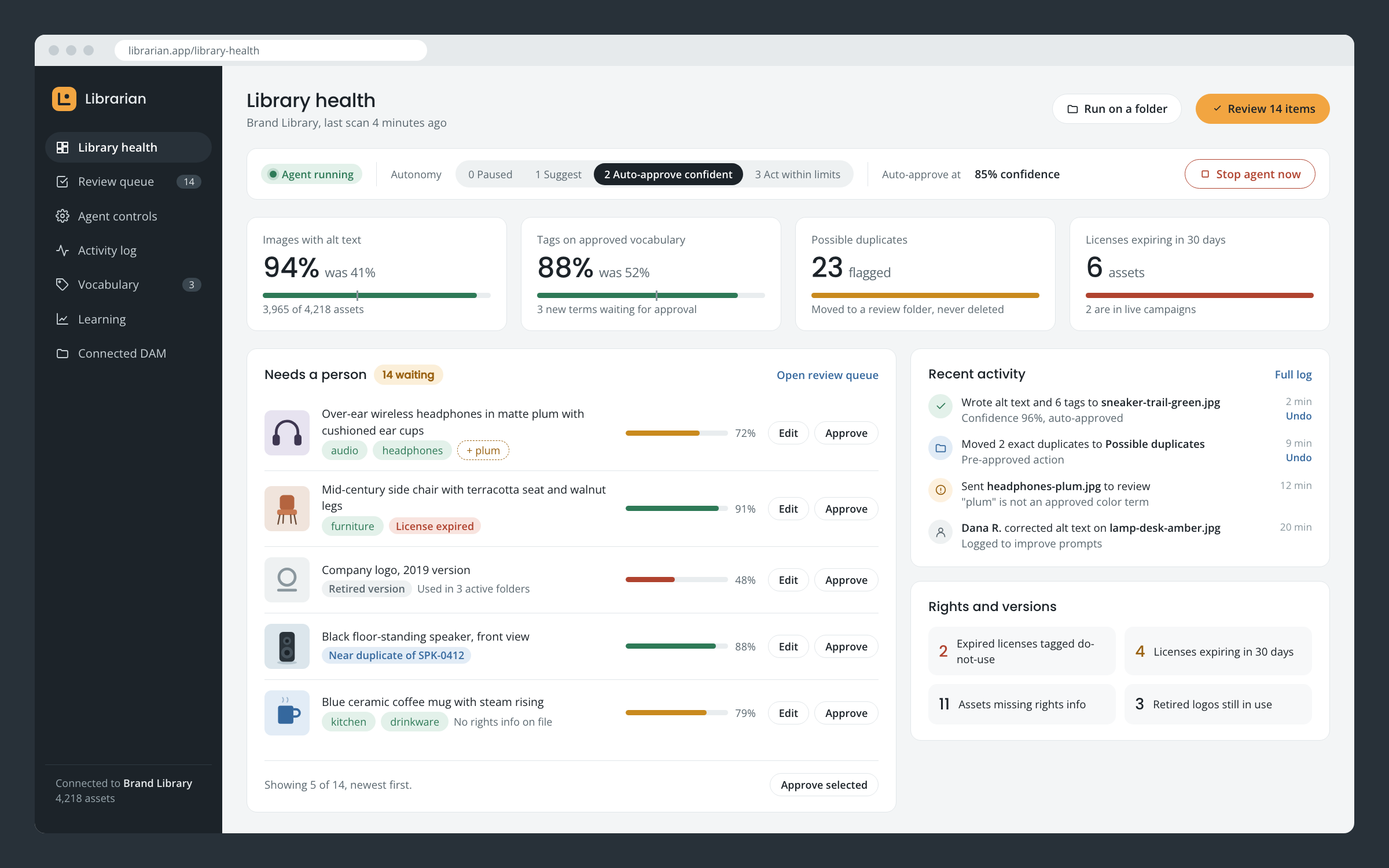Image resolution: width=1389 pixels, height=868 pixels.
Task: Click the Agent running status pill
Action: [311, 174]
